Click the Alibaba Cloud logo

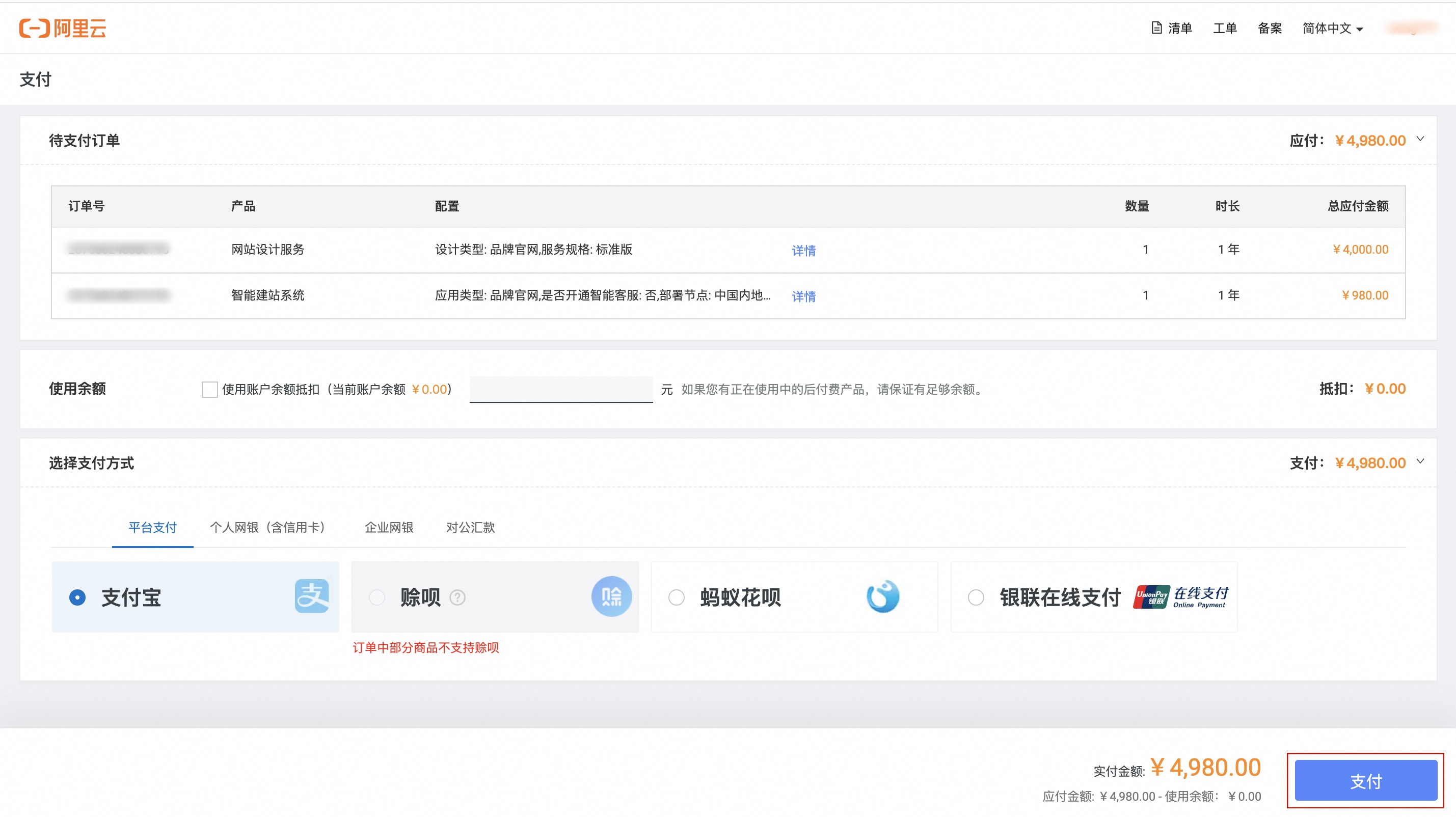pyautogui.click(x=63, y=28)
